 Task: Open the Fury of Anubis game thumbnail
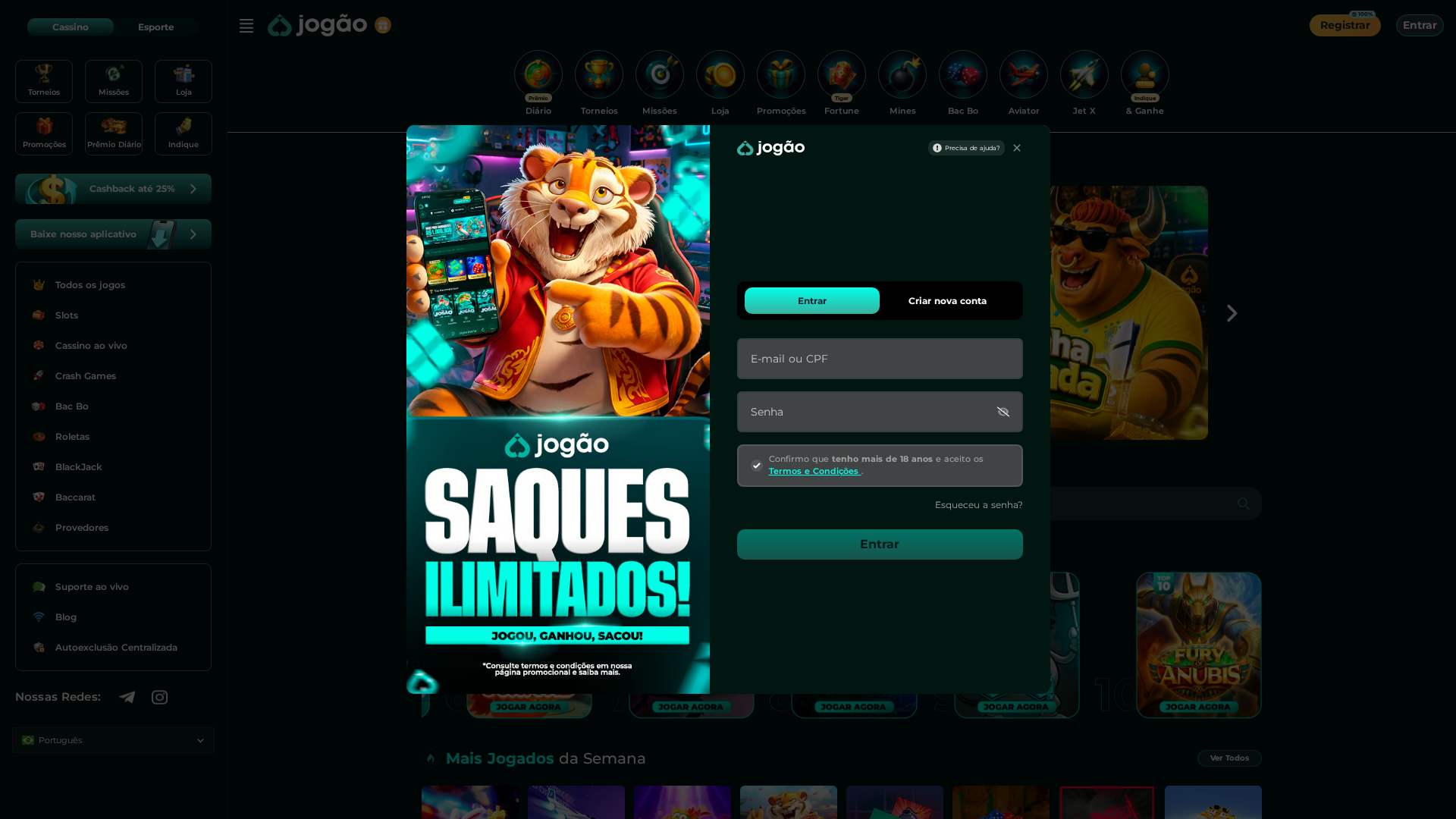1199,645
